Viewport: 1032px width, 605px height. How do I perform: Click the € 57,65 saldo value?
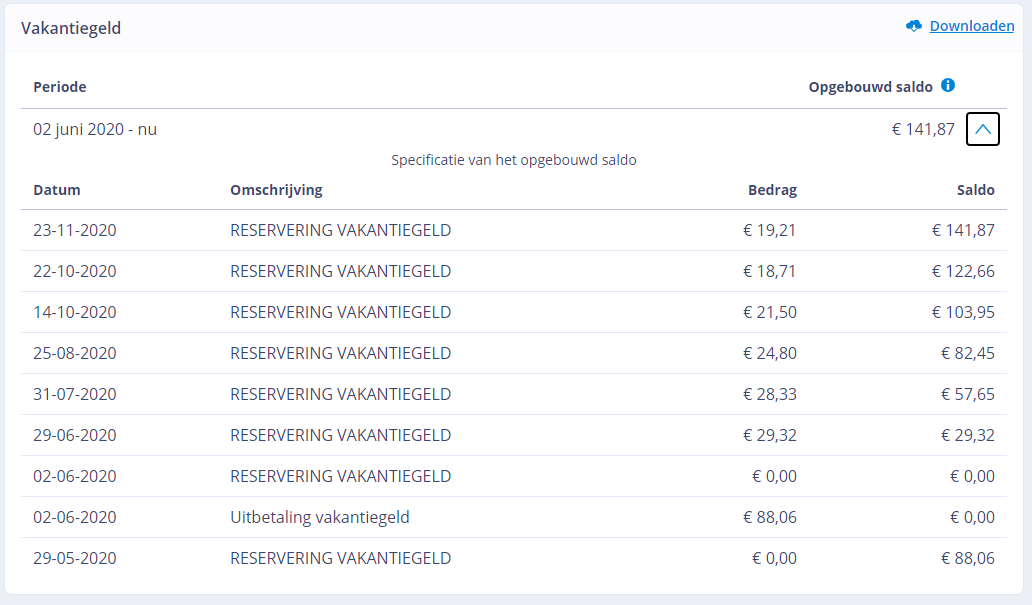pos(968,394)
